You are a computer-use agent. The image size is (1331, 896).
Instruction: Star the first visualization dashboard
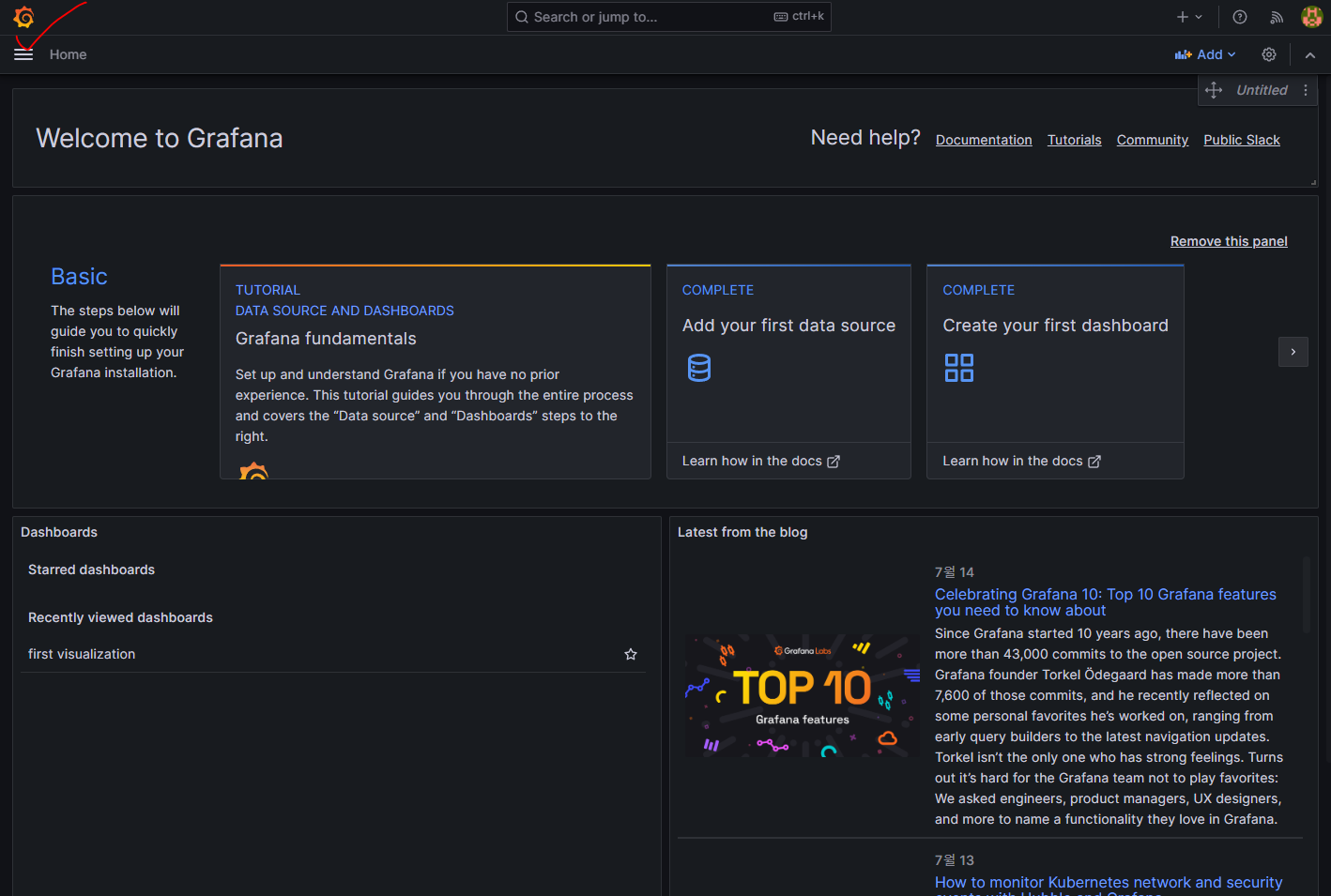[631, 654]
